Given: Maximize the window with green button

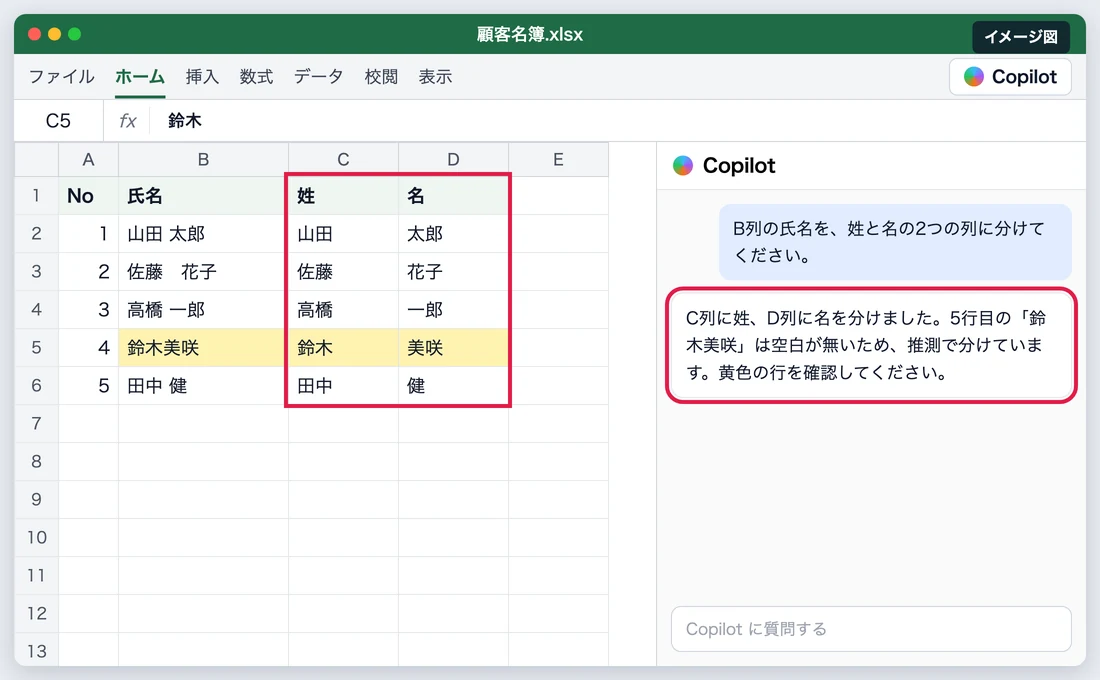Looking at the screenshot, I should [74, 34].
